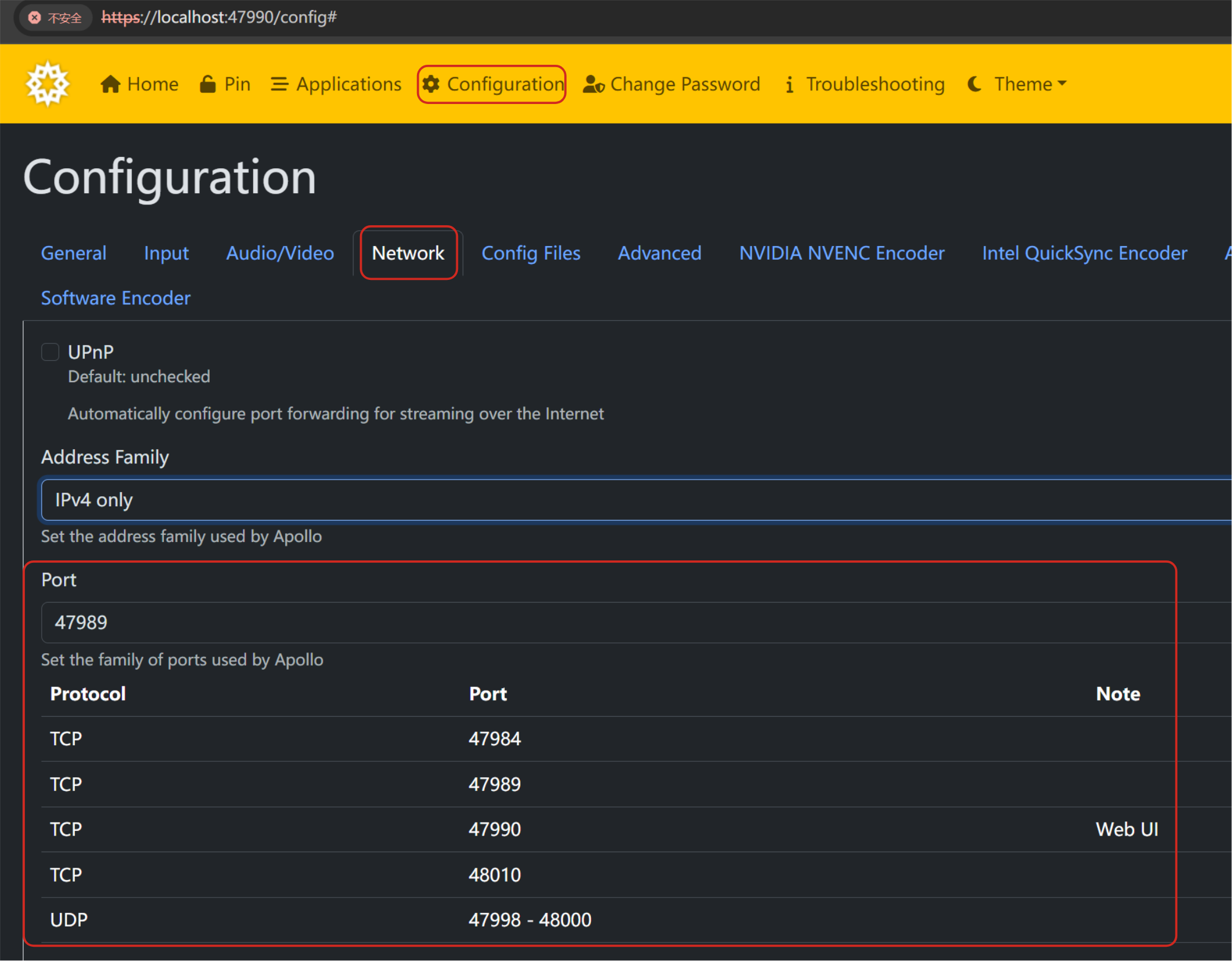Enable the UPnP checkbox
1232x961 pixels.
[50, 352]
